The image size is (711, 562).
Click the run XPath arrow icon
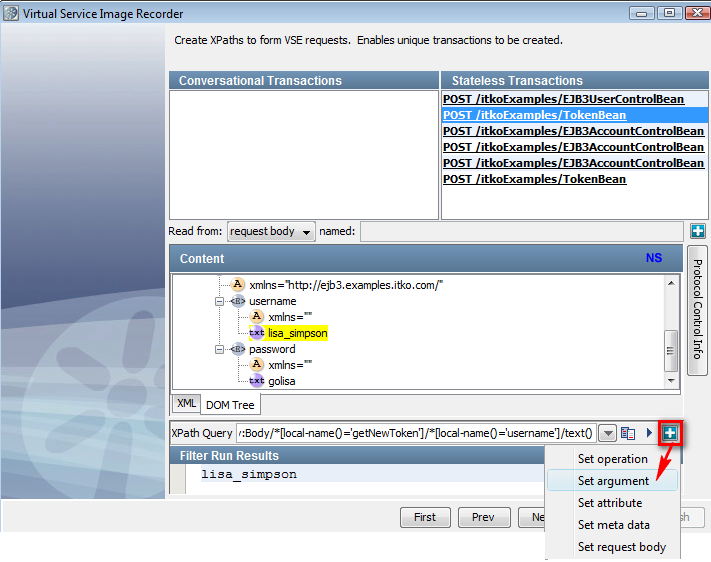coord(649,433)
